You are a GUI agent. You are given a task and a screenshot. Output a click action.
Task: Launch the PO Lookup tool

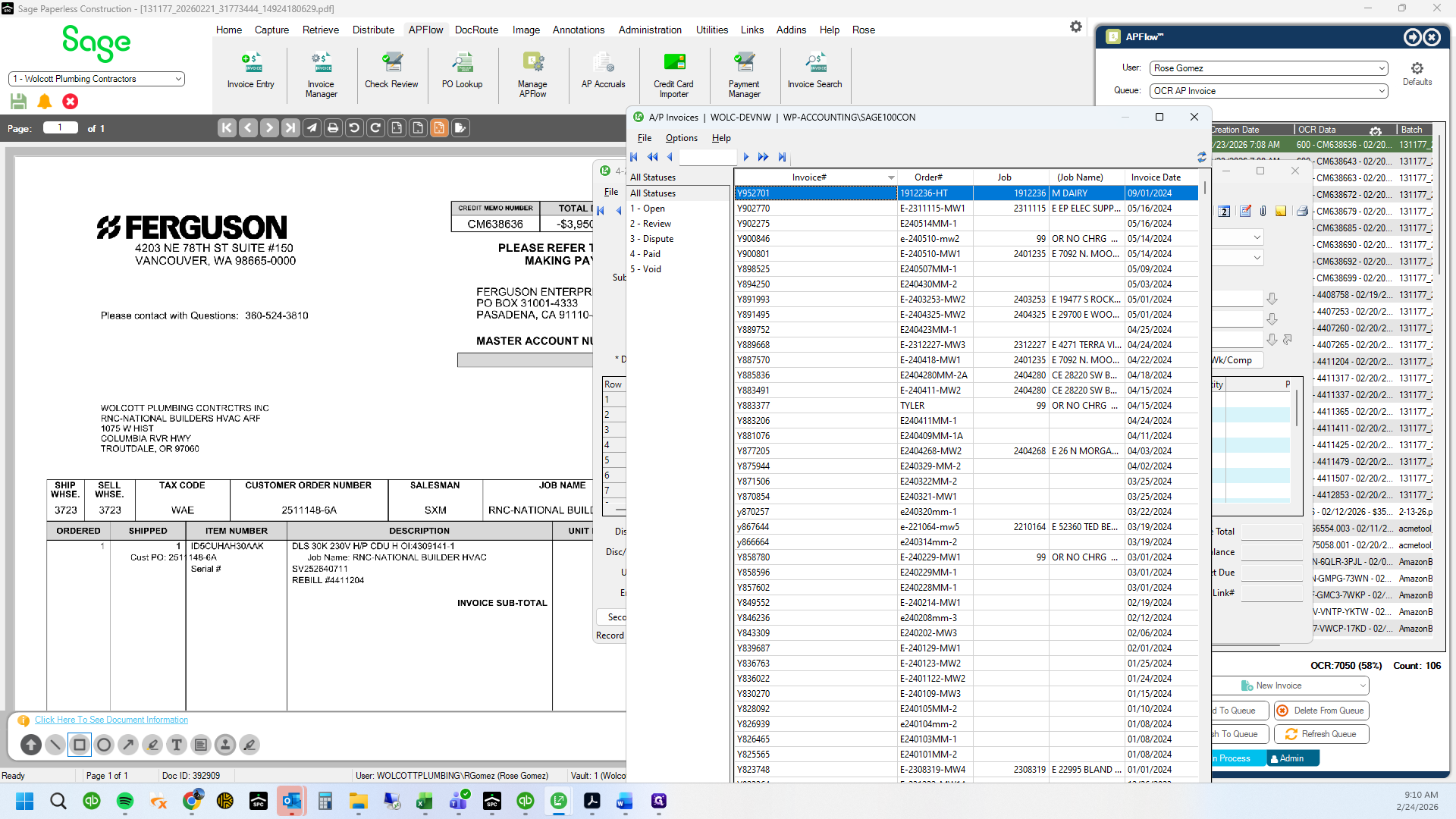coord(462,71)
